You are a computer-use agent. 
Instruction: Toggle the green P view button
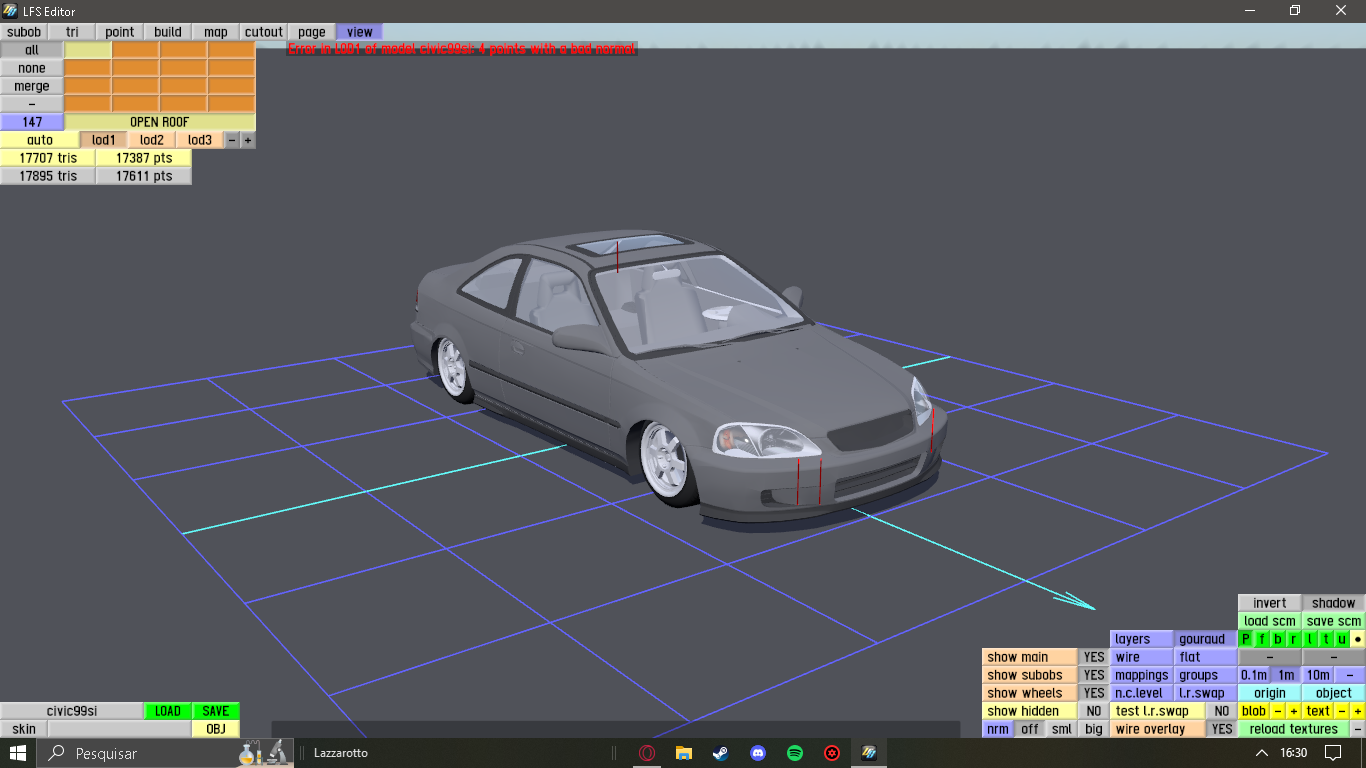(1246, 639)
